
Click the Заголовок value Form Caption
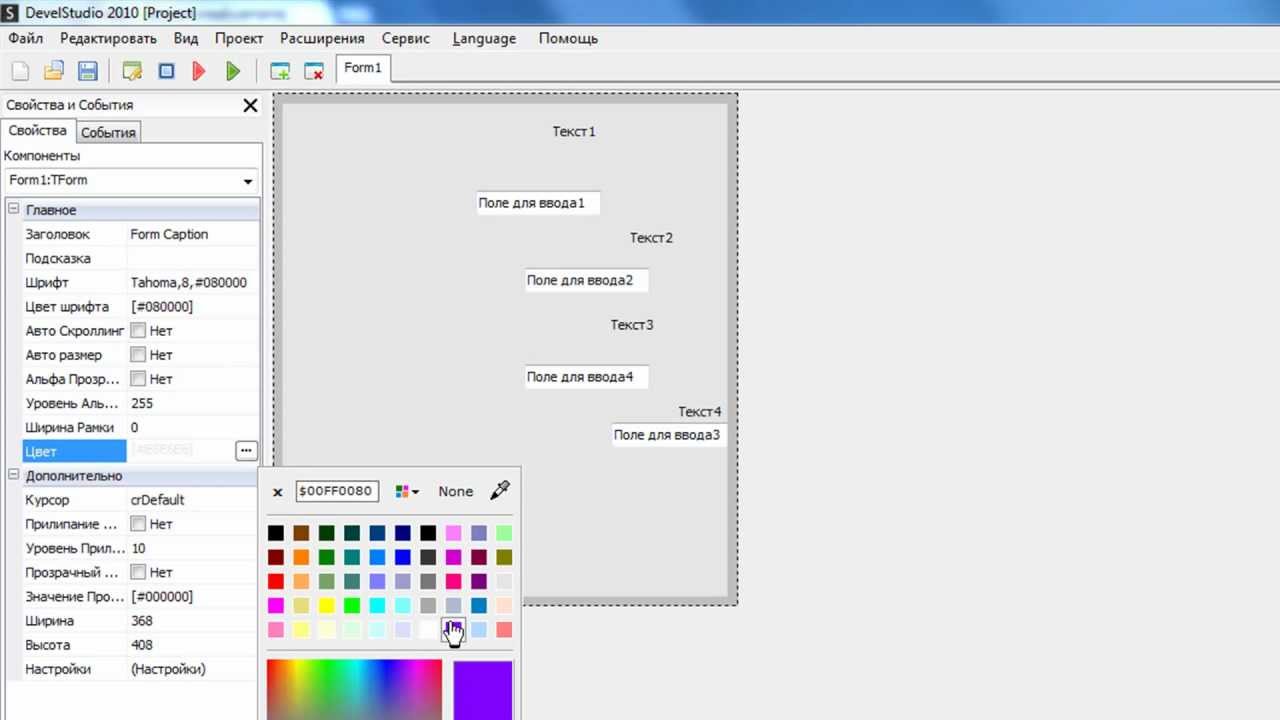coord(169,234)
